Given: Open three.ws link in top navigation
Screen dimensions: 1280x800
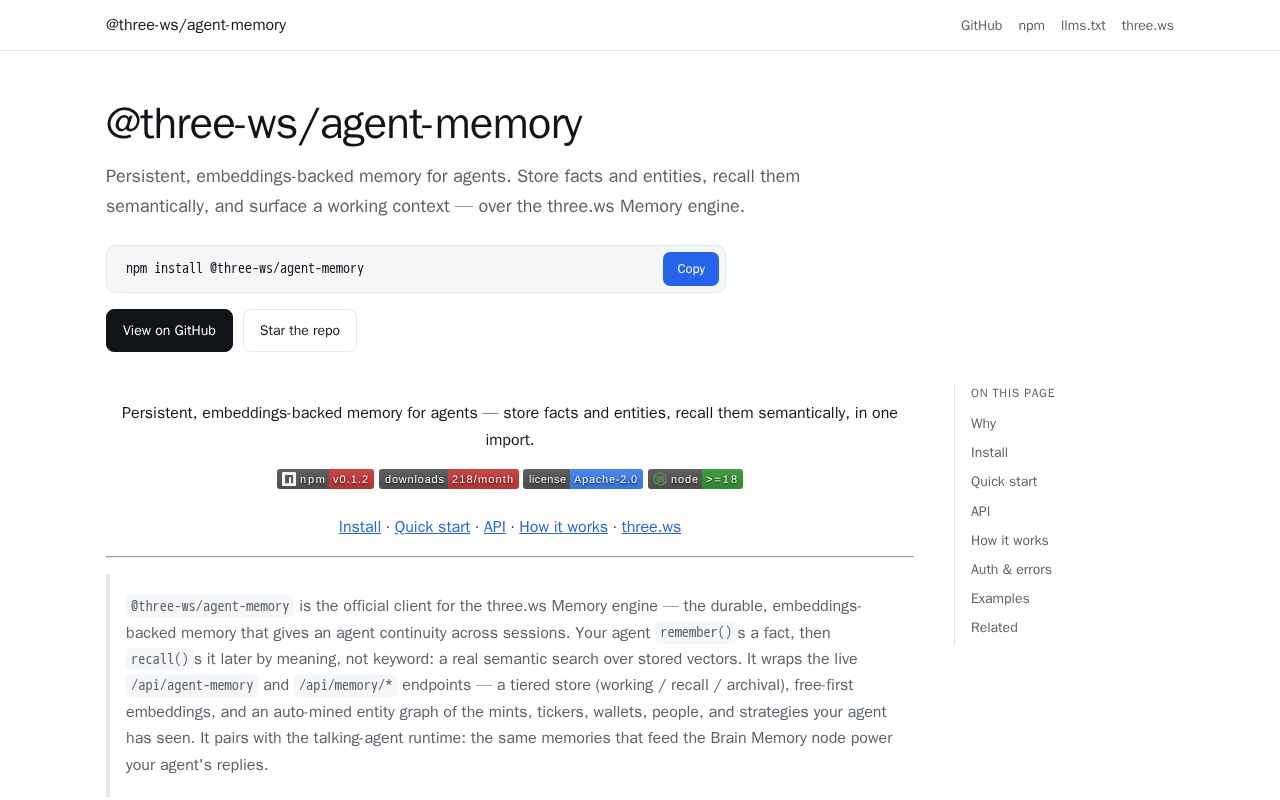Looking at the screenshot, I should pyautogui.click(x=1147, y=25).
